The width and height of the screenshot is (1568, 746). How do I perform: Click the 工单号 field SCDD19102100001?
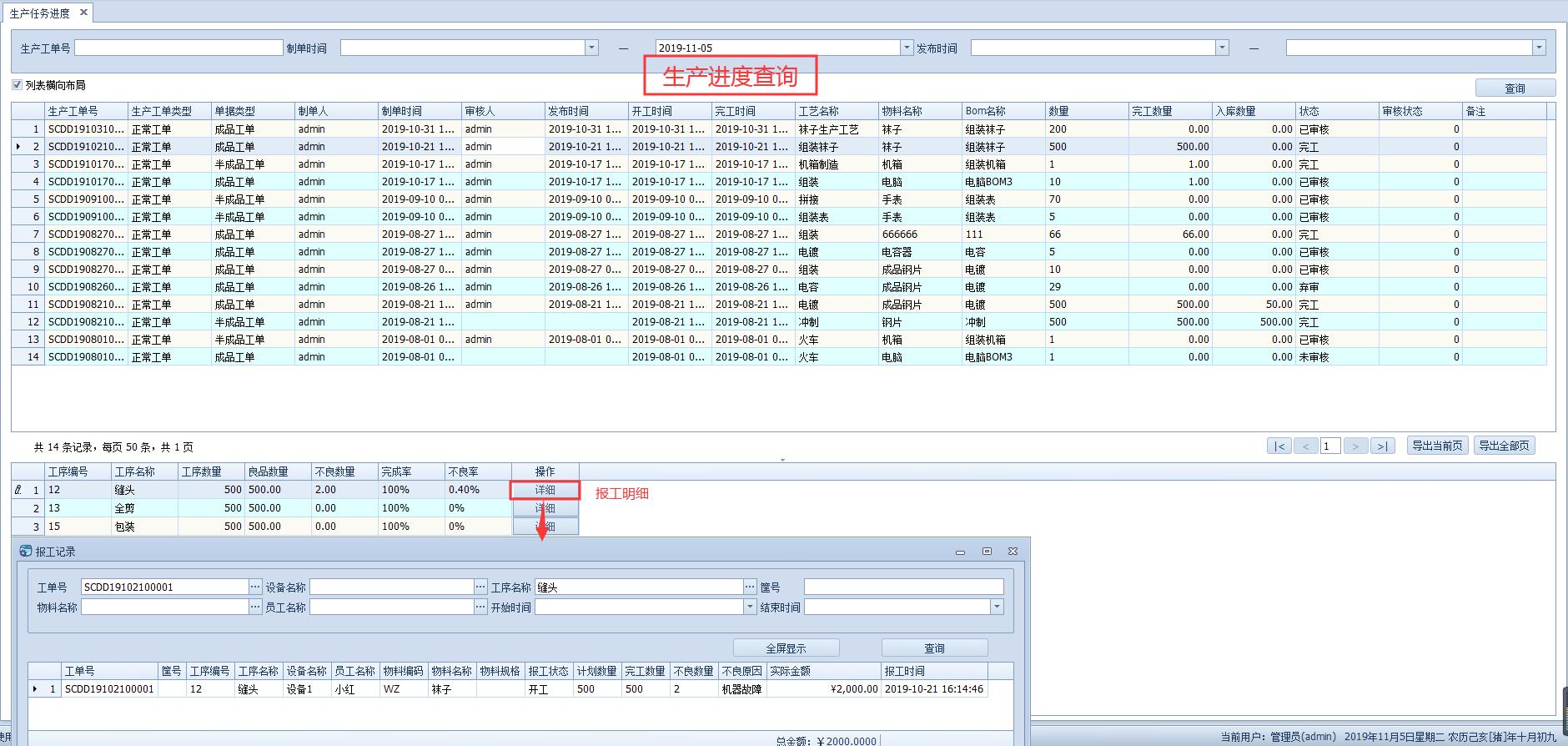[x=165, y=587]
